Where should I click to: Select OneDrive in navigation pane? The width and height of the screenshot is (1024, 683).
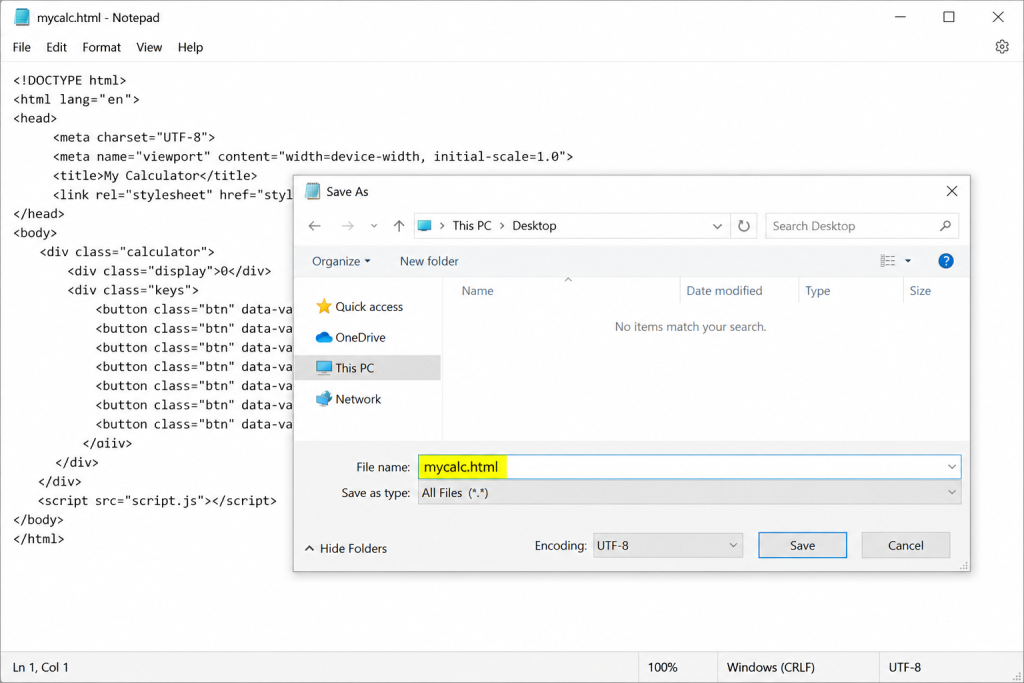(360, 338)
